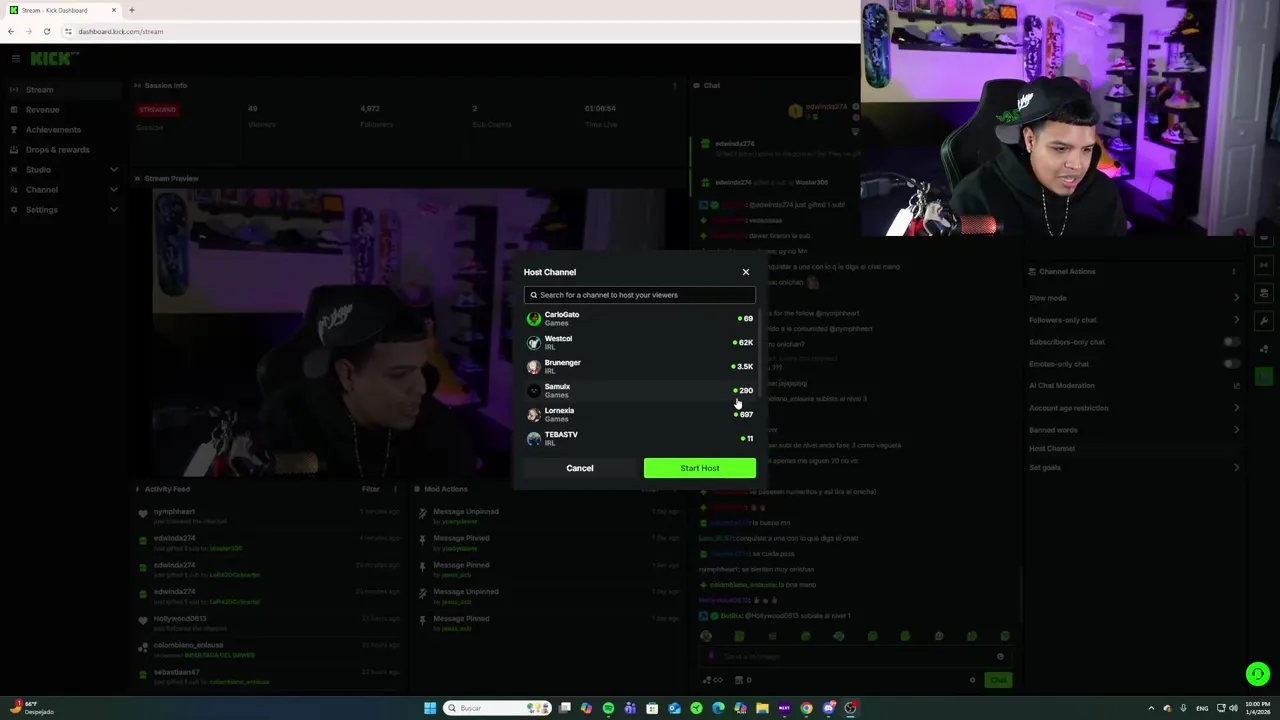Click the chat message input
This screenshot has width=1280, height=720.
pos(855,657)
